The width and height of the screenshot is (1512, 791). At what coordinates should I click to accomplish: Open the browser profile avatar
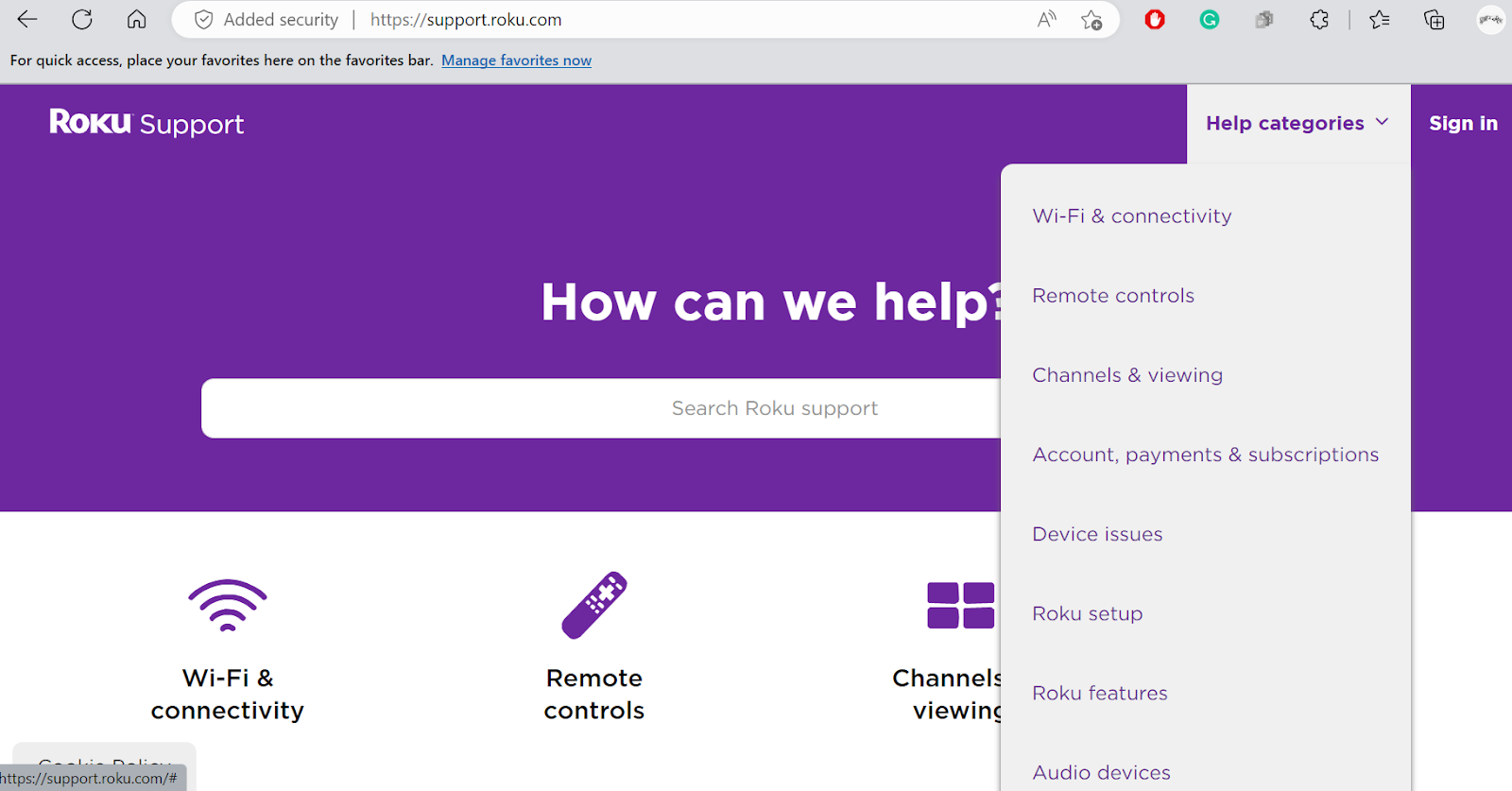point(1490,20)
